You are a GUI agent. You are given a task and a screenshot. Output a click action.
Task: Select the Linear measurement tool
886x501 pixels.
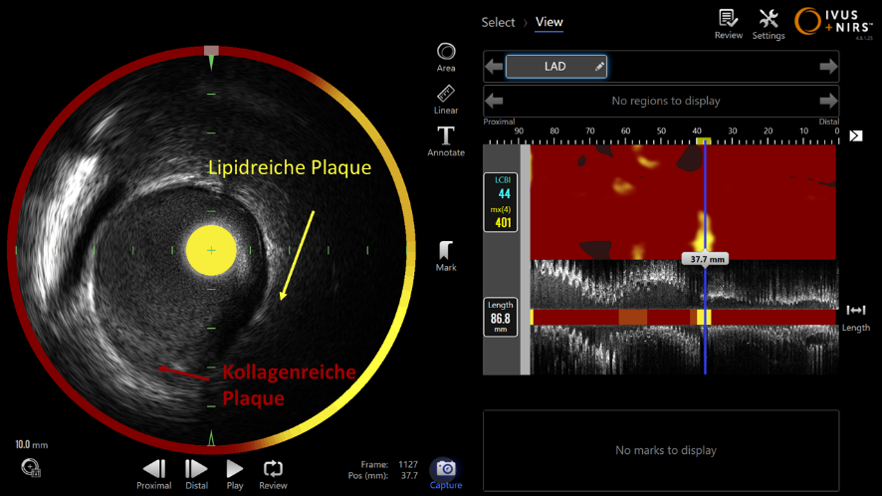[x=446, y=98]
